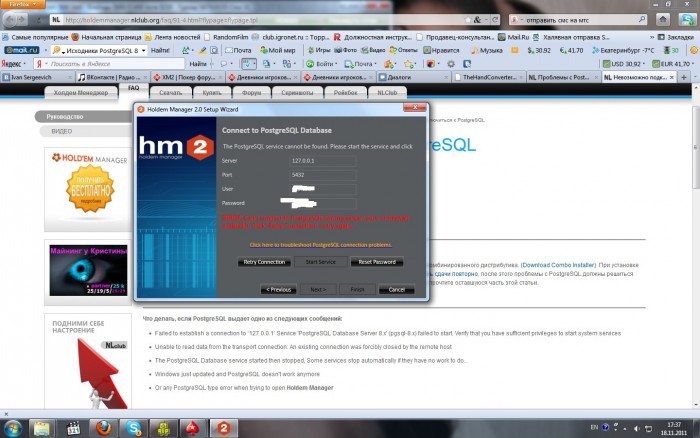The image size is (700, 438).
Task: Open Firefox home page icon
Action: [663, 20]
